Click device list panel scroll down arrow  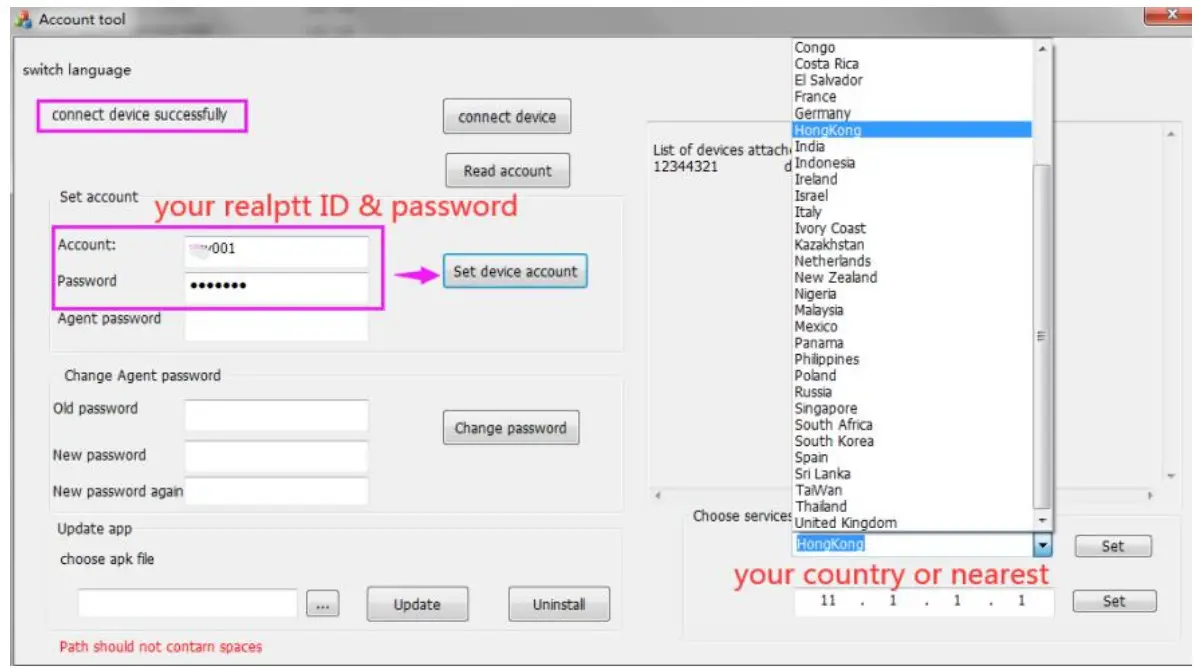pyautogui.click(x=1171, y=476)
